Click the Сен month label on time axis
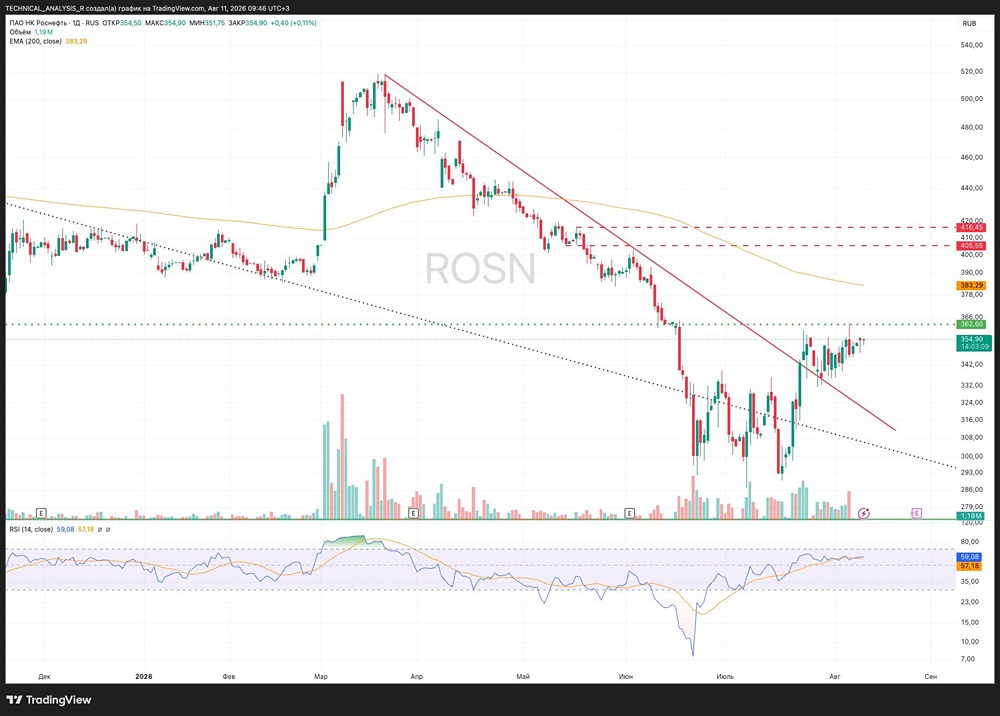The width and height of the screenshot is (1000, 716). pos(930,676)
